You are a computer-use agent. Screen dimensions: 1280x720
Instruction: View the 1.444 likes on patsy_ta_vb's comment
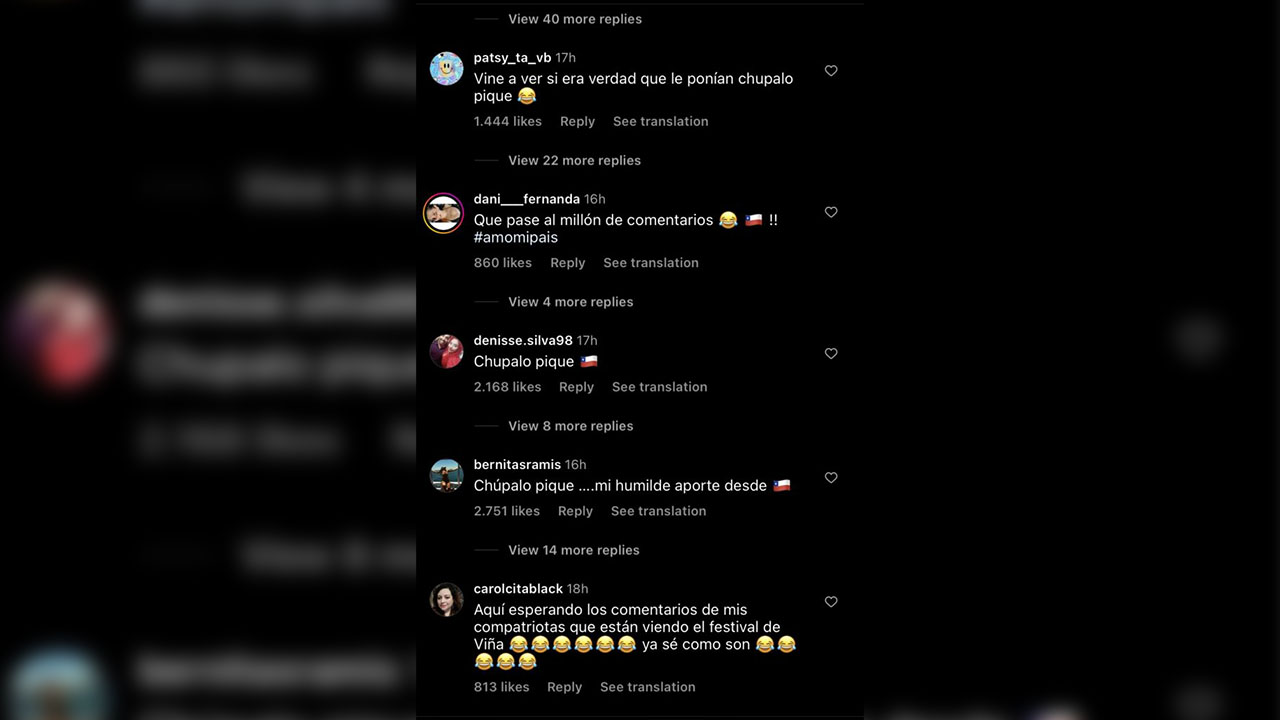pyautogui.click(x=508, y=121)
